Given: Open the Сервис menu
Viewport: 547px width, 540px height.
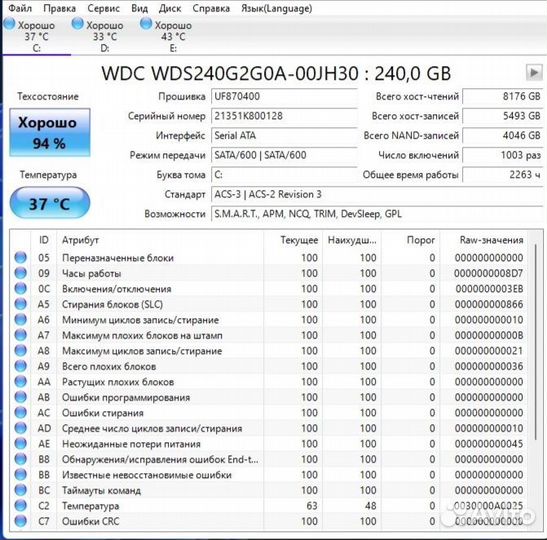Looking at the screenshot, I should 104,8.
